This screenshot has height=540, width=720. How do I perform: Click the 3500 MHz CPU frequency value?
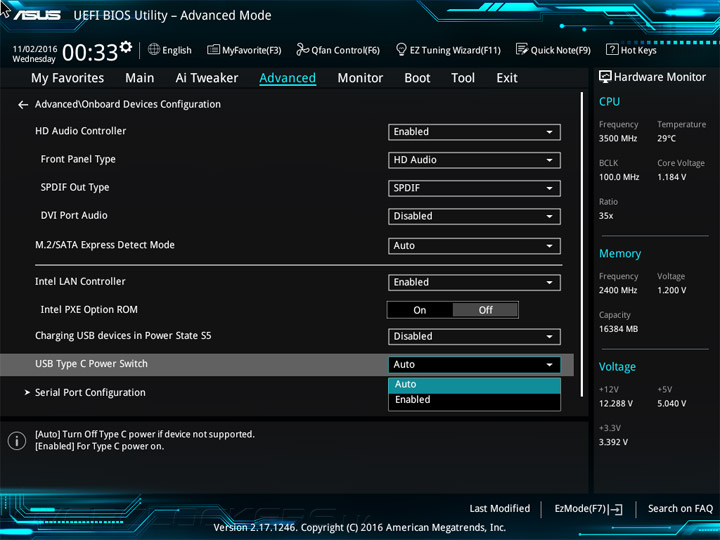click(x=618, y=138)
